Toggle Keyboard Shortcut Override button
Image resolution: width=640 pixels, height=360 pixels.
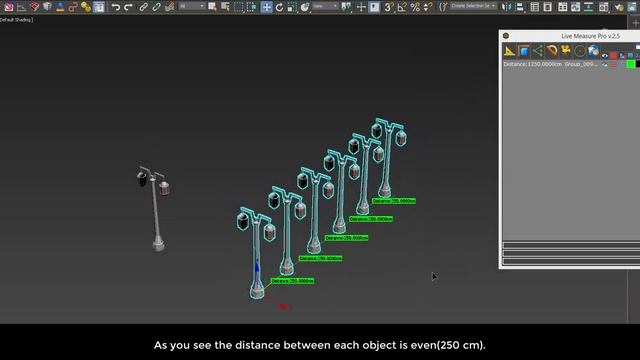click(374, 7)
